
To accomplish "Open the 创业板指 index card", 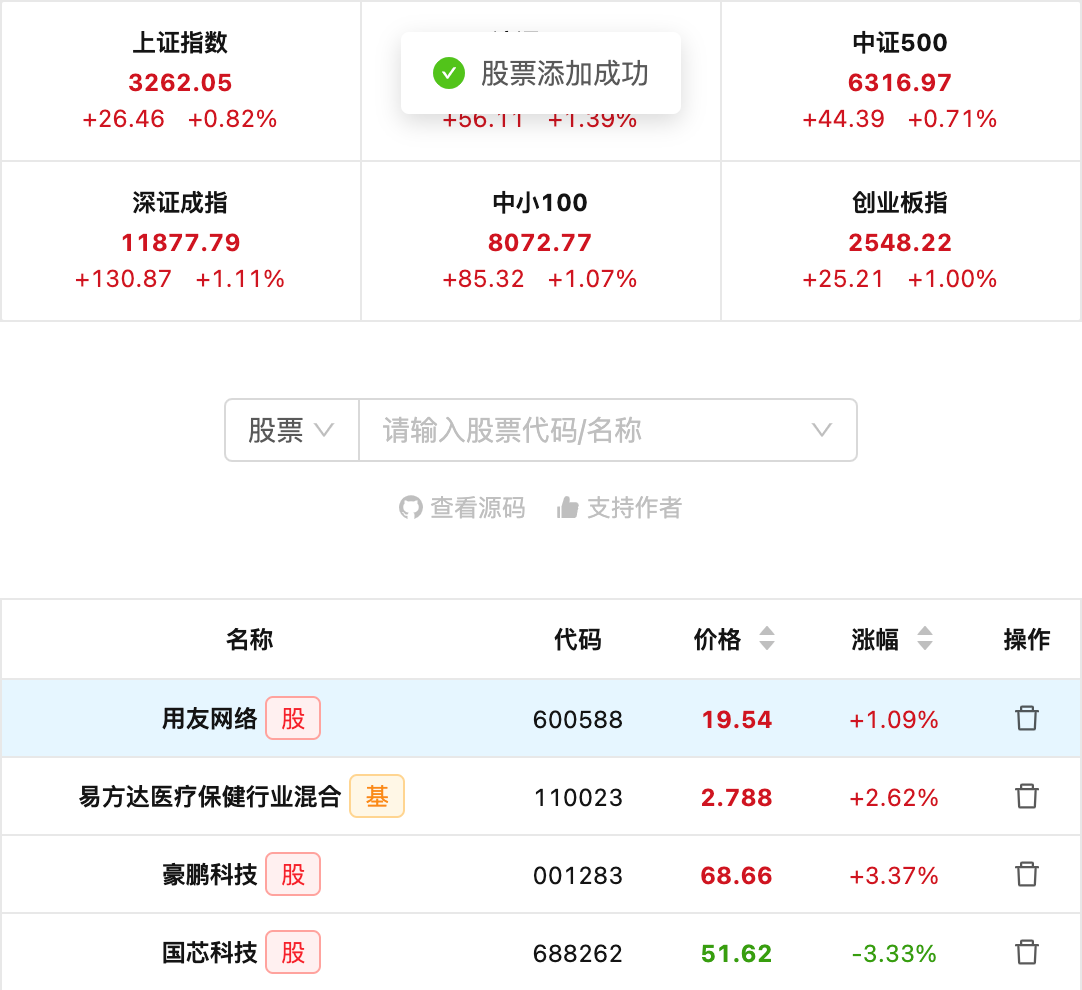I will click(901, 241).
